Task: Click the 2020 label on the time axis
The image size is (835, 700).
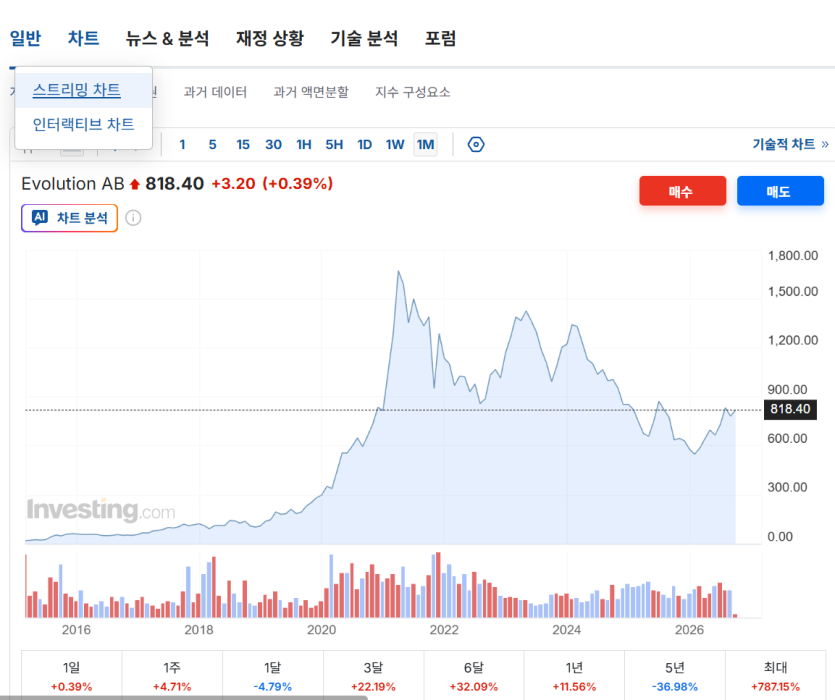Action: coord(322,630)
